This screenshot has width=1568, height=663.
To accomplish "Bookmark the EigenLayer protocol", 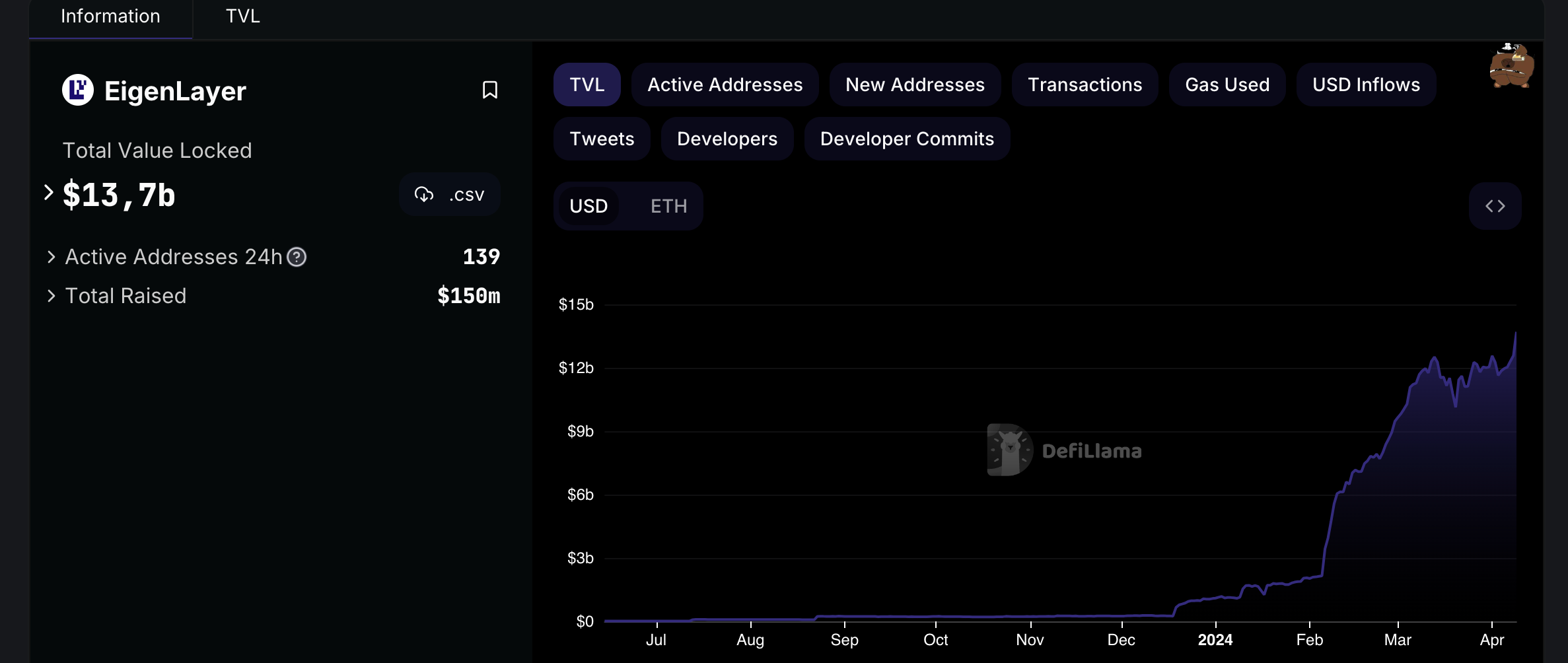I will (489, 90).
